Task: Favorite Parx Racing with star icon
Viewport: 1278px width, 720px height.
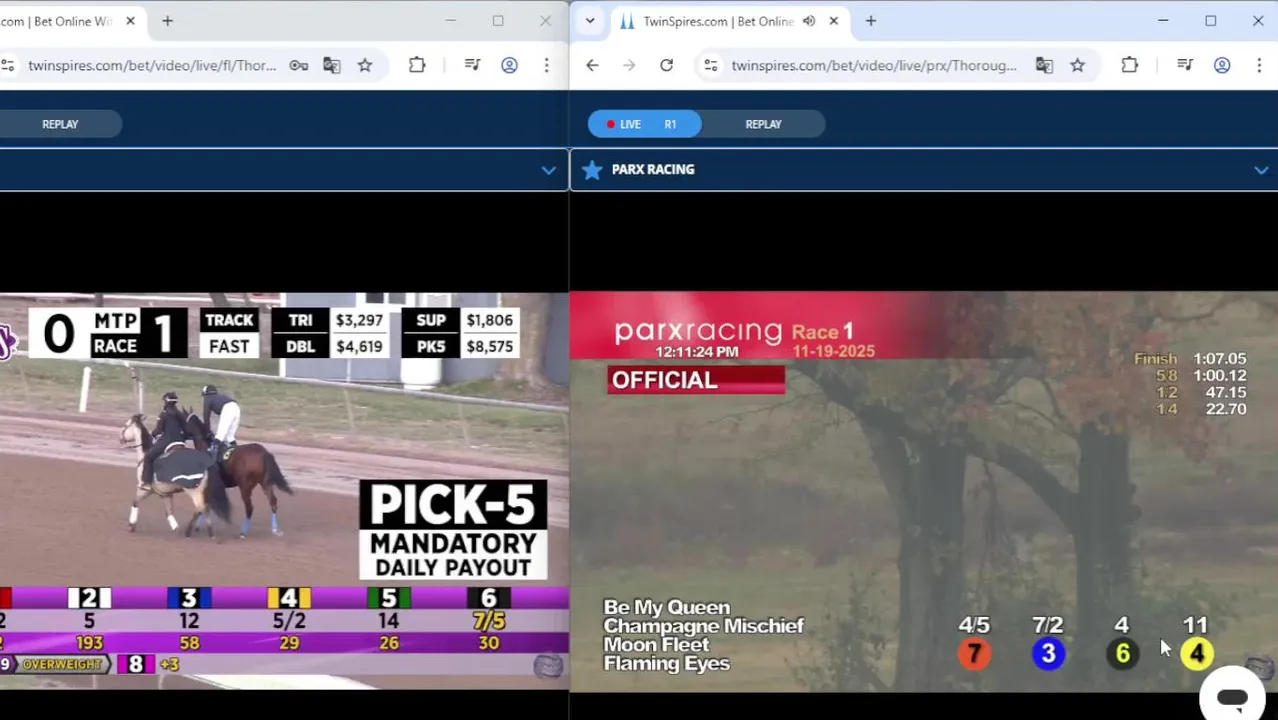Action: [x=592, y=169]
